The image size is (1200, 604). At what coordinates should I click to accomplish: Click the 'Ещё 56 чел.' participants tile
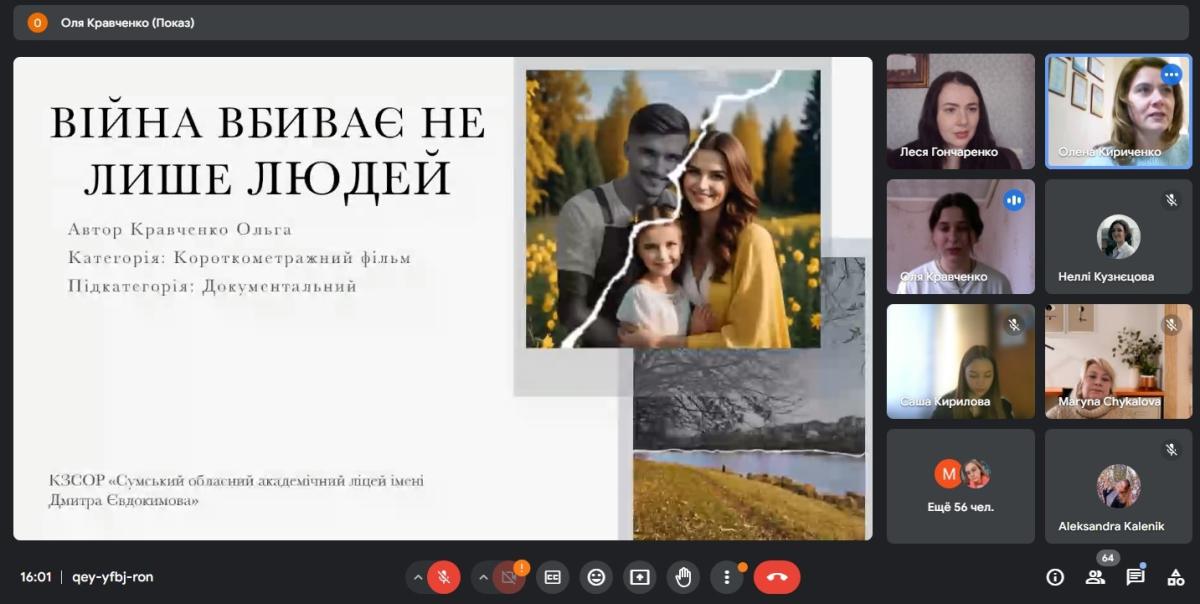(960, 486)
